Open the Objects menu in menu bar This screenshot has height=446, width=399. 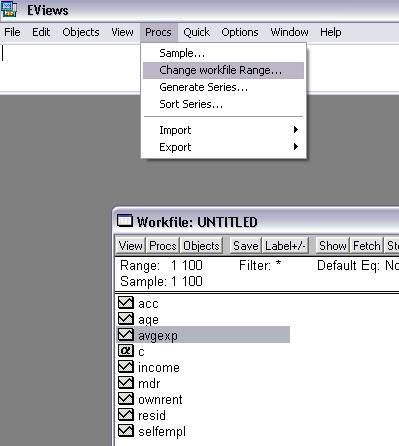81,32
